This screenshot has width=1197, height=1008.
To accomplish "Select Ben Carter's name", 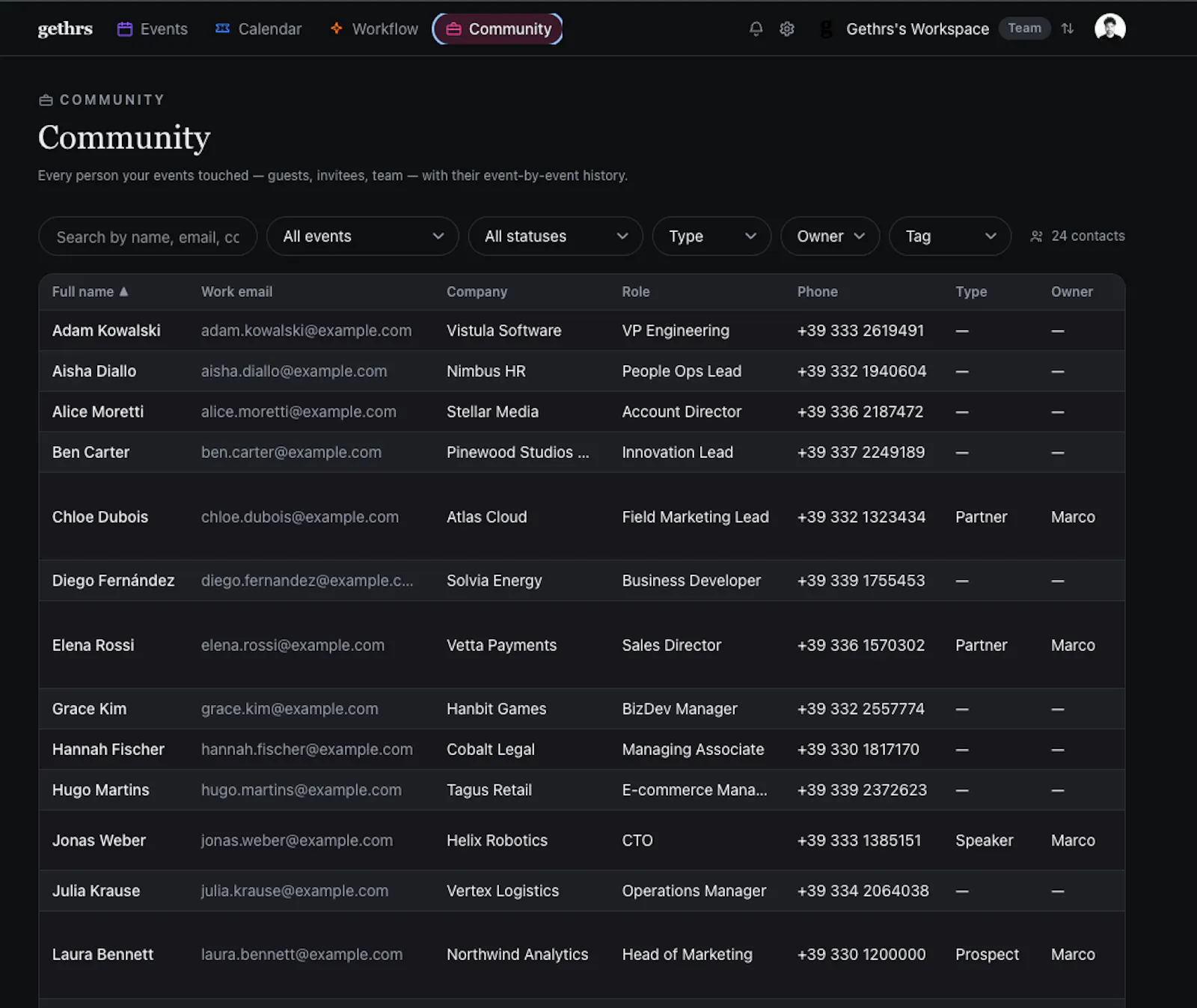I will tap(91, 452).
